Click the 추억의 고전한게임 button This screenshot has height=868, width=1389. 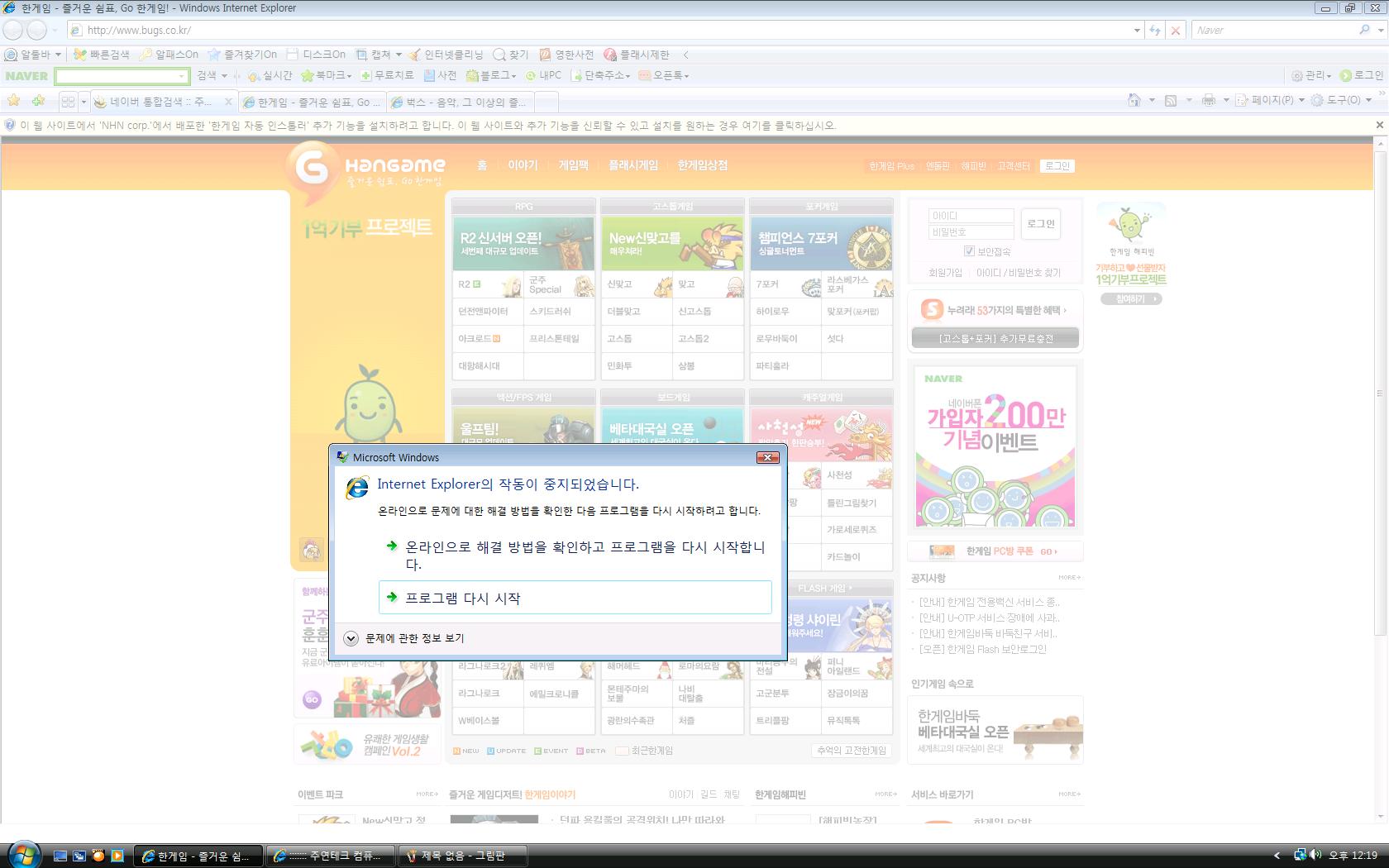pos(852,751)
